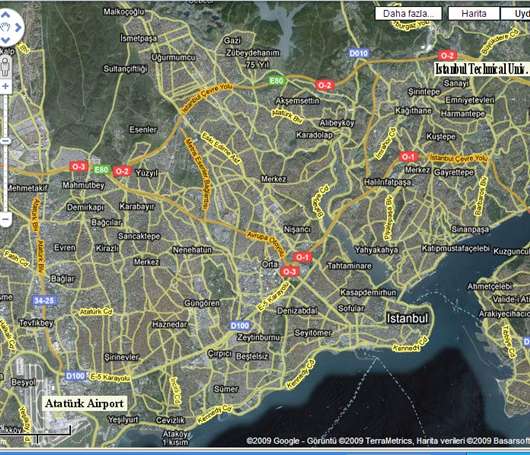The image size is (530, 455).
Task: Click the 'Karadolap' place label
Action: pyautogui.click(x=314, y=135)
